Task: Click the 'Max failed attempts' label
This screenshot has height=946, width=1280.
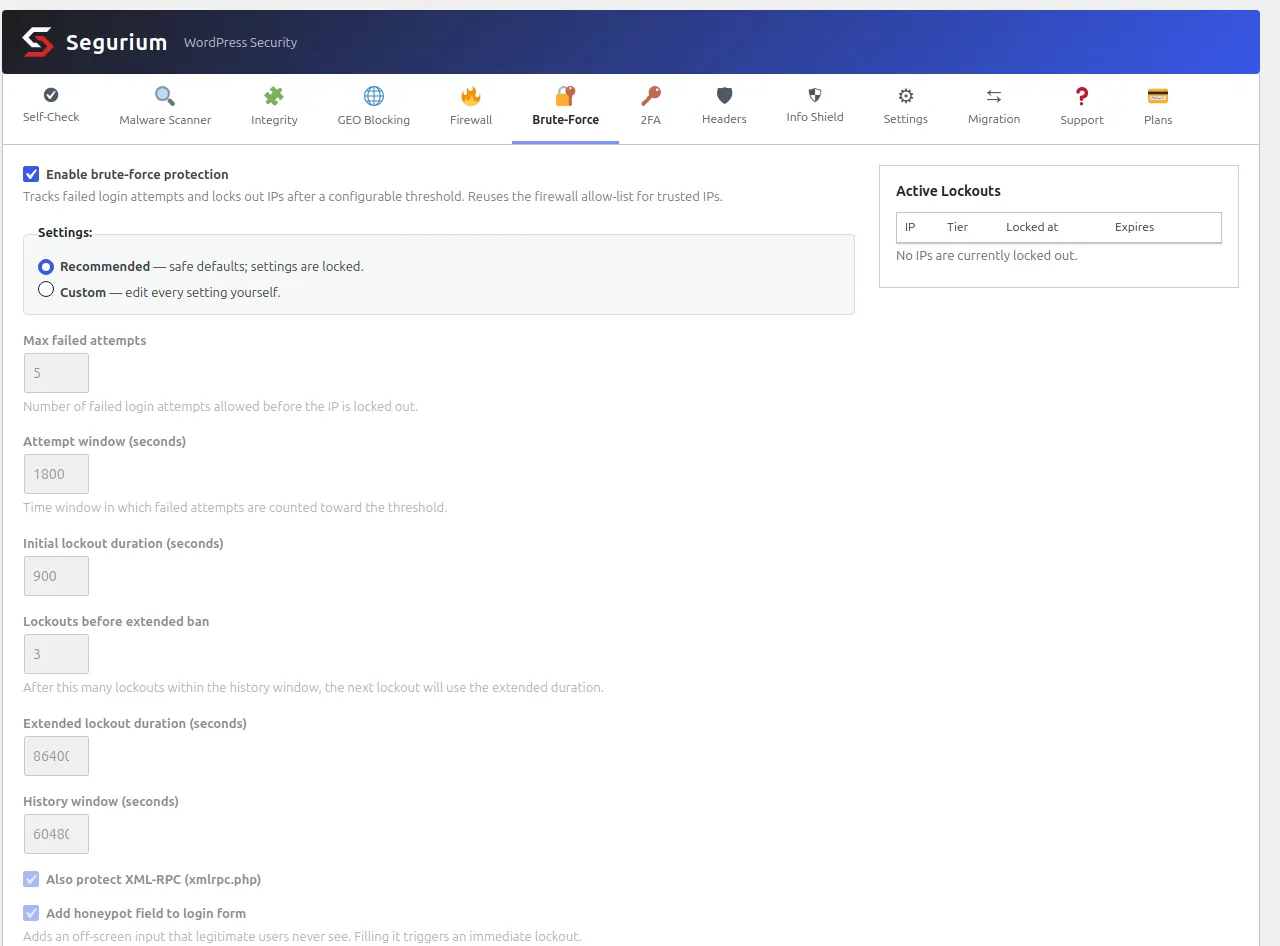Action: (x=85, y=340)
